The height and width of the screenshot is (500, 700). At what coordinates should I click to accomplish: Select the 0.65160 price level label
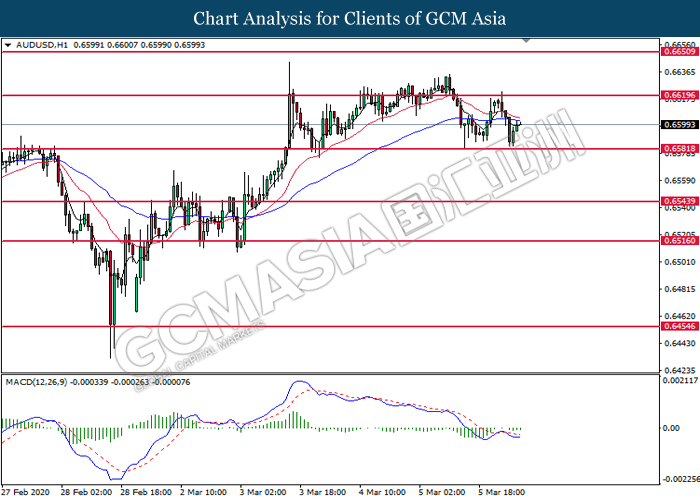pyautogui.click(x=679, y=241)
